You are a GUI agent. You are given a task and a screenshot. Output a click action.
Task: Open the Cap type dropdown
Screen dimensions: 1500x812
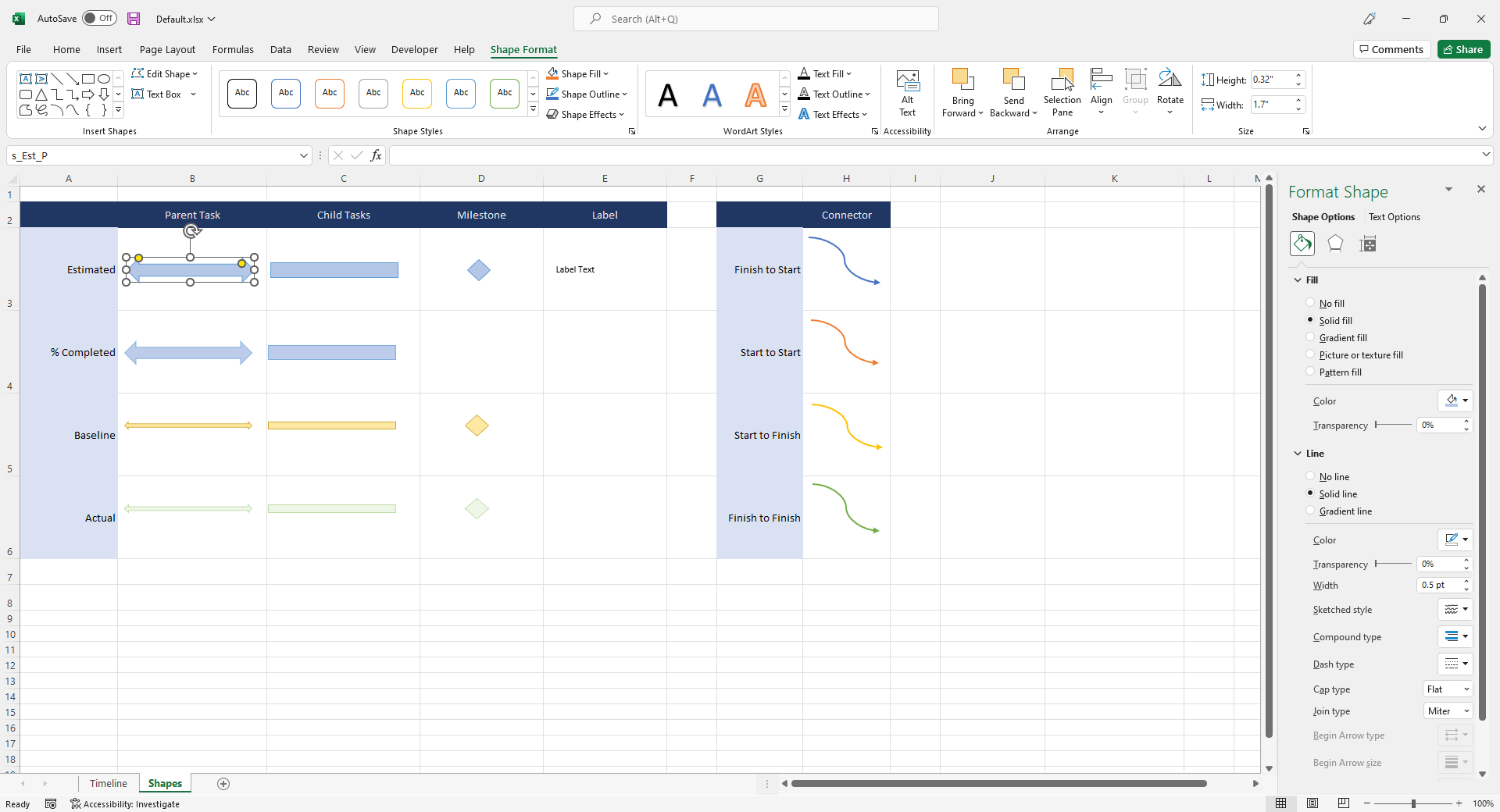click(1446, 689)
